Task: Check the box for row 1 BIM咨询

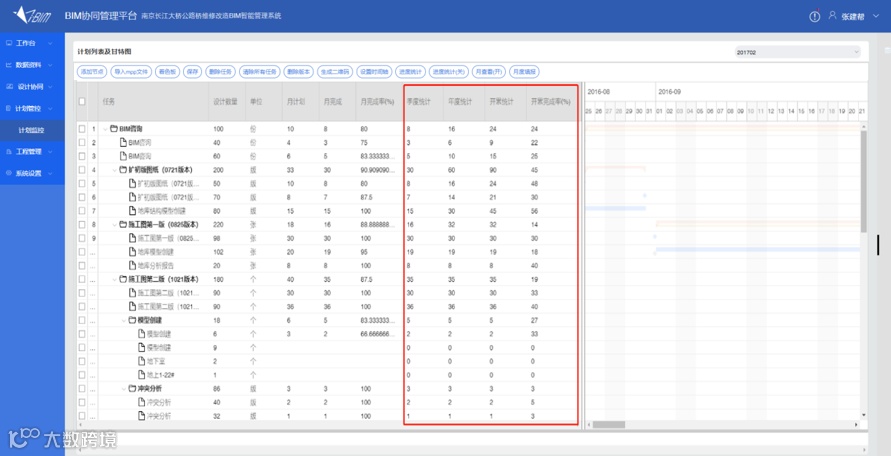Action: point(82,129)
